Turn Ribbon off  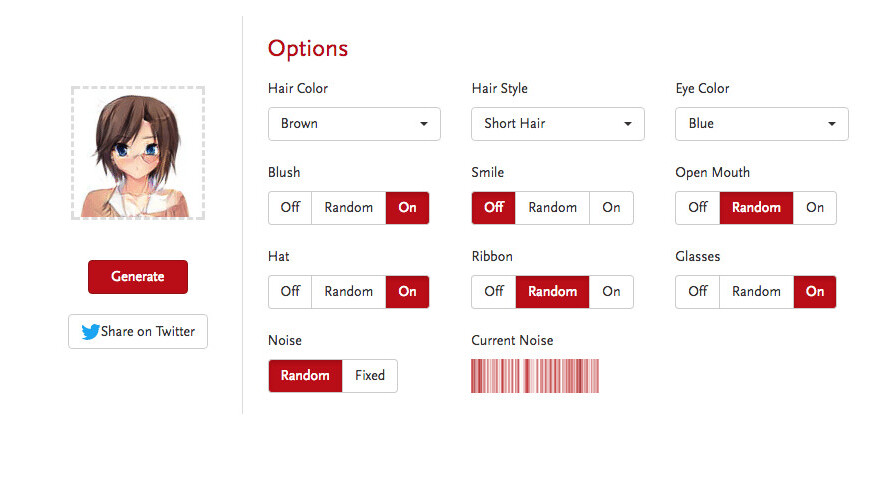pos(494,292)
